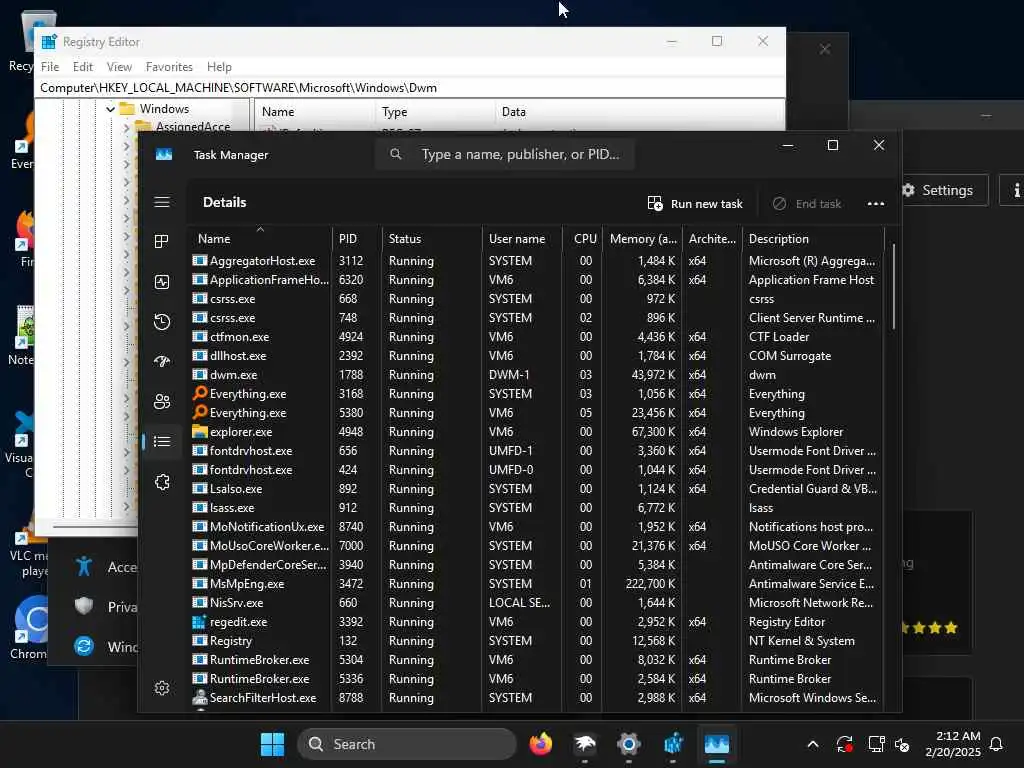Open the Services page in Task Manager sidebar
The height and width of the screenshot is (768, 1024).
pyautogui.click(x=162, y=482)
